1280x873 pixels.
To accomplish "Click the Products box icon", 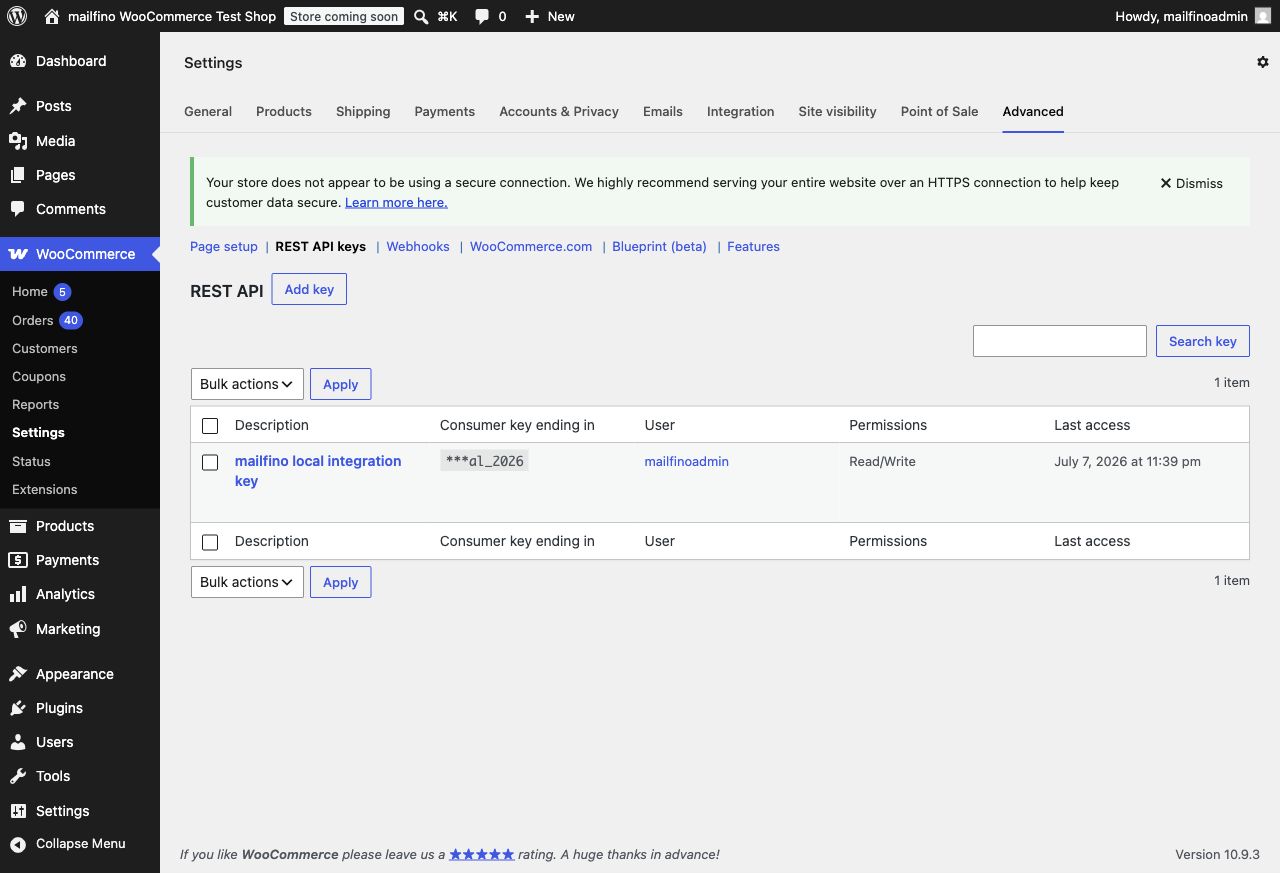I will point(18,526).
